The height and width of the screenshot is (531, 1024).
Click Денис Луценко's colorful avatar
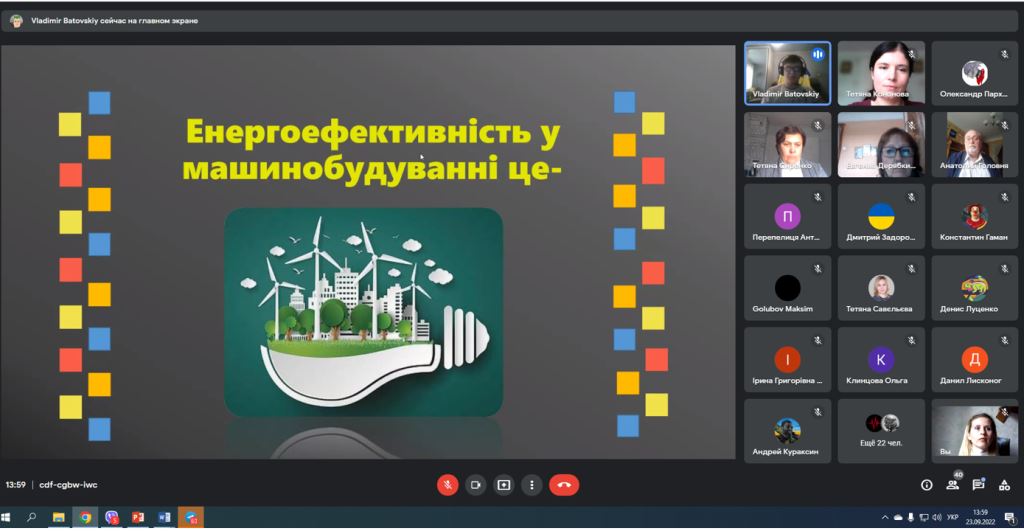click(974, 287)
